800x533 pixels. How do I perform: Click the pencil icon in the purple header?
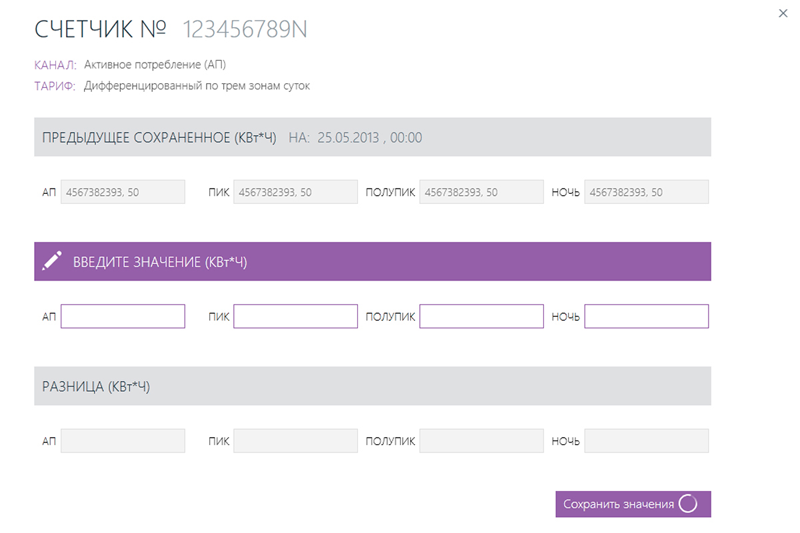pos(52,262)
